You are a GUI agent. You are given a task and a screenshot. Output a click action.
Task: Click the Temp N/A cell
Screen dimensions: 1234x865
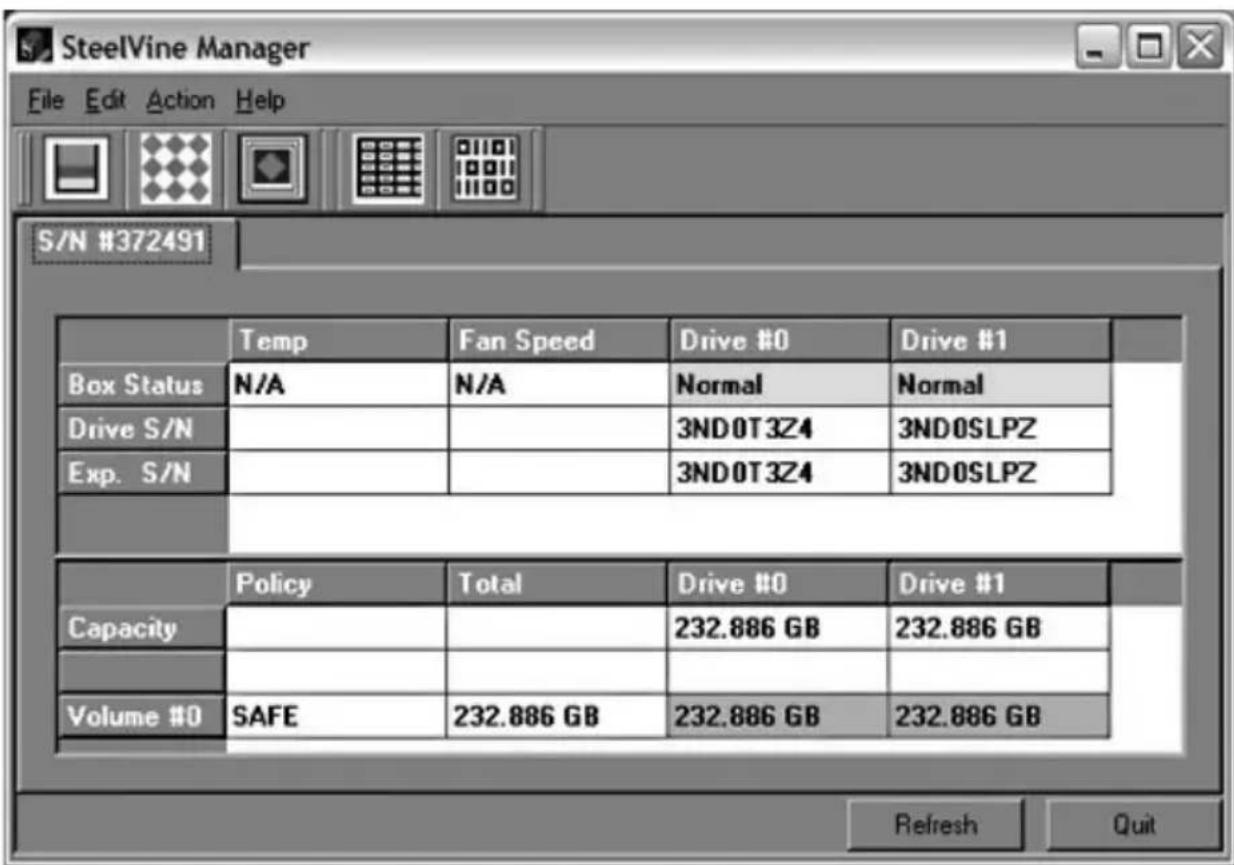pos(338,385)
